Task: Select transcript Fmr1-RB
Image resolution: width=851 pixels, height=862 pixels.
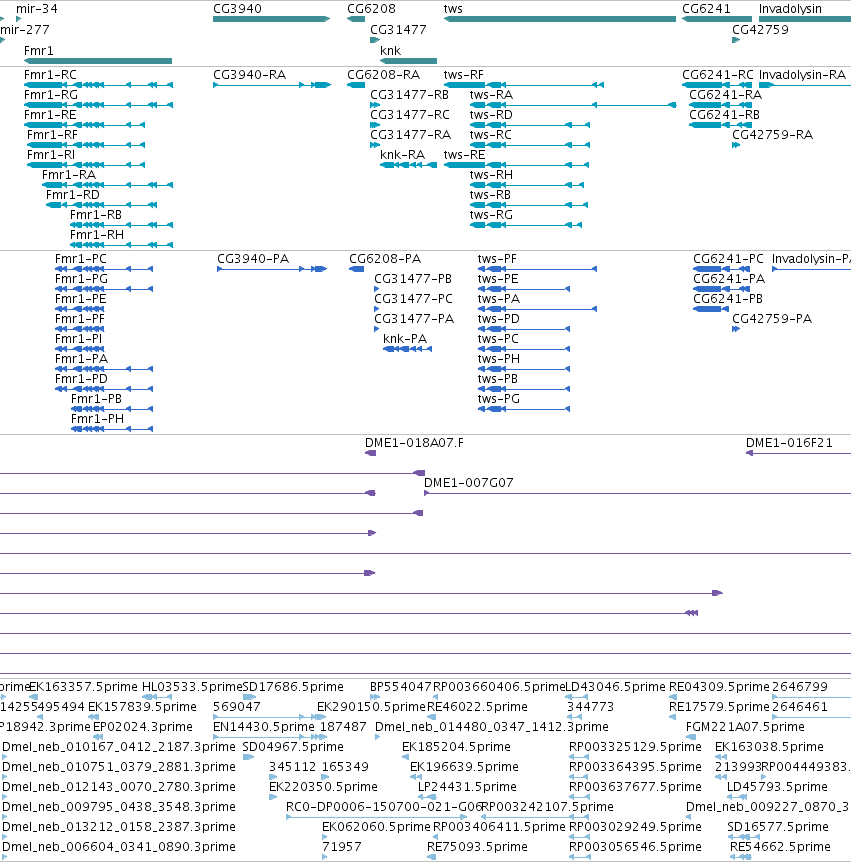Action: click(x=121, y=225)
